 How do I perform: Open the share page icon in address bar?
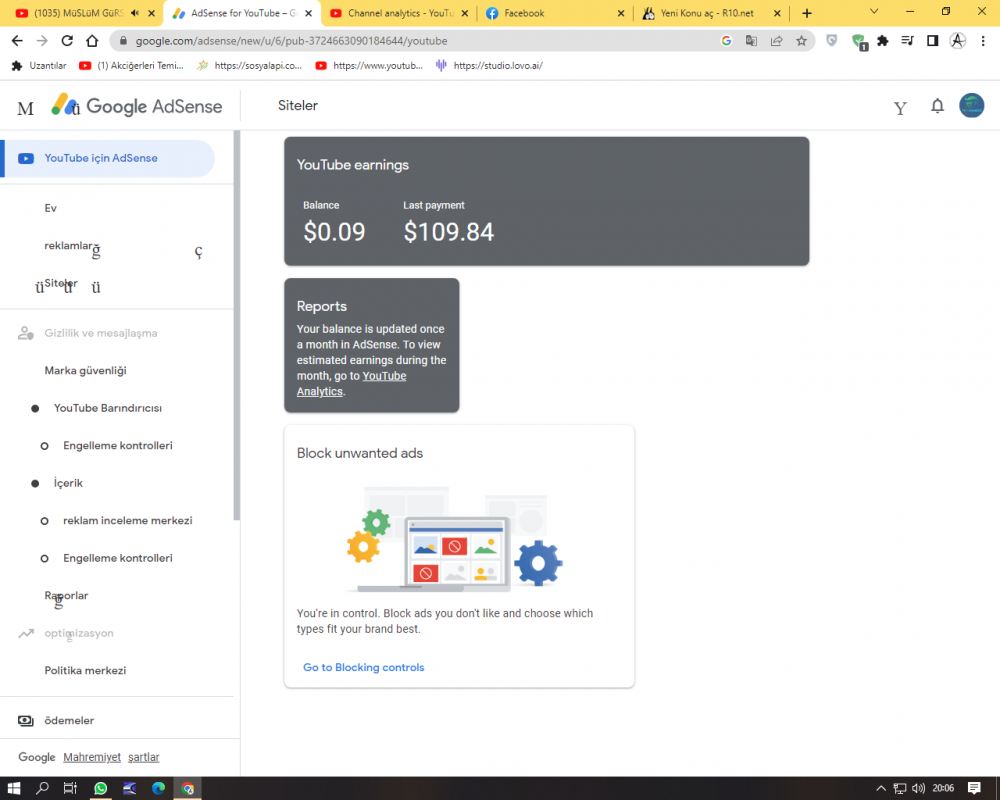click(x=776, y=41)
